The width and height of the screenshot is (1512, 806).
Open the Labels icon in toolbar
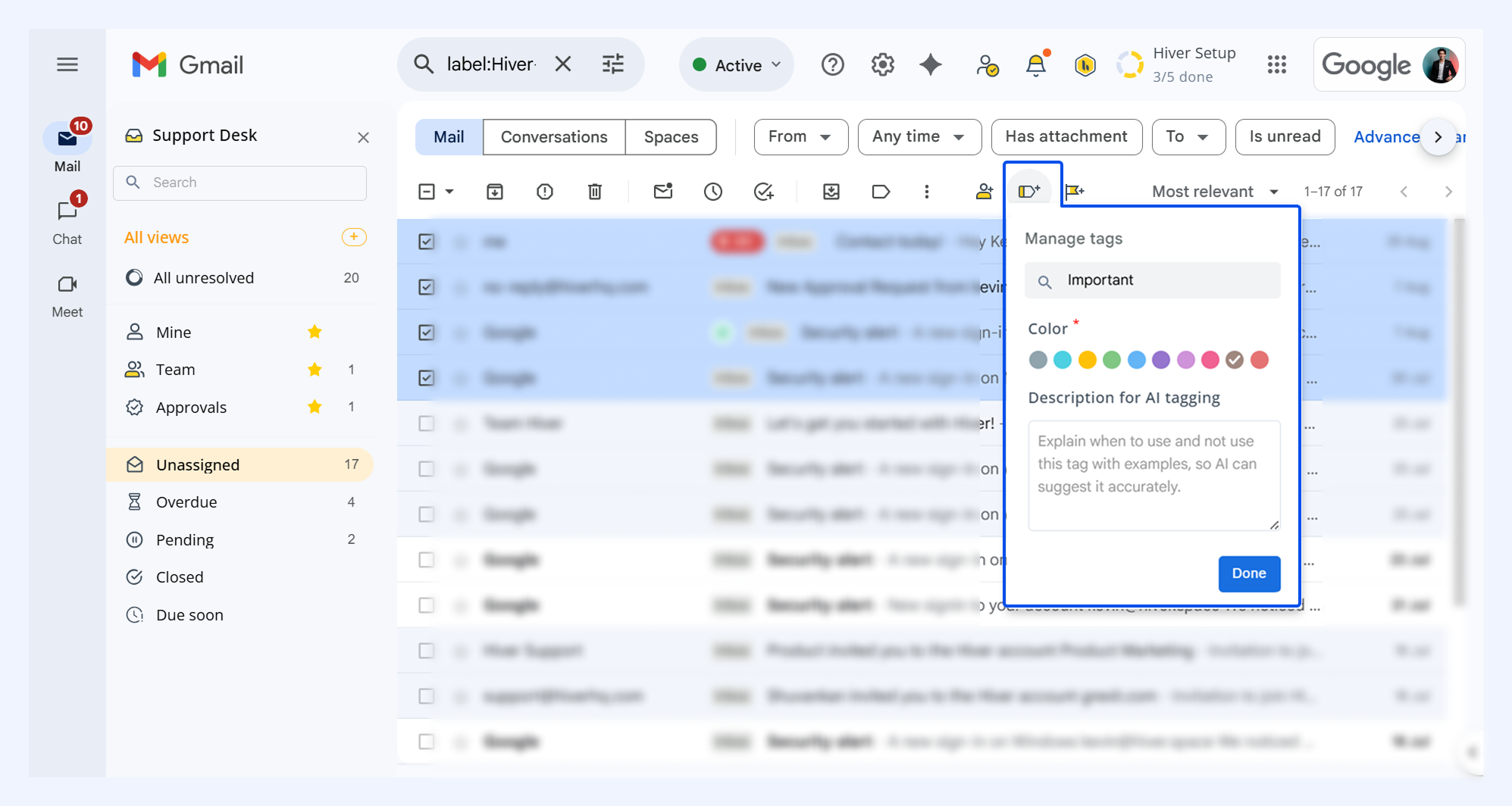[x=881, y=192]
